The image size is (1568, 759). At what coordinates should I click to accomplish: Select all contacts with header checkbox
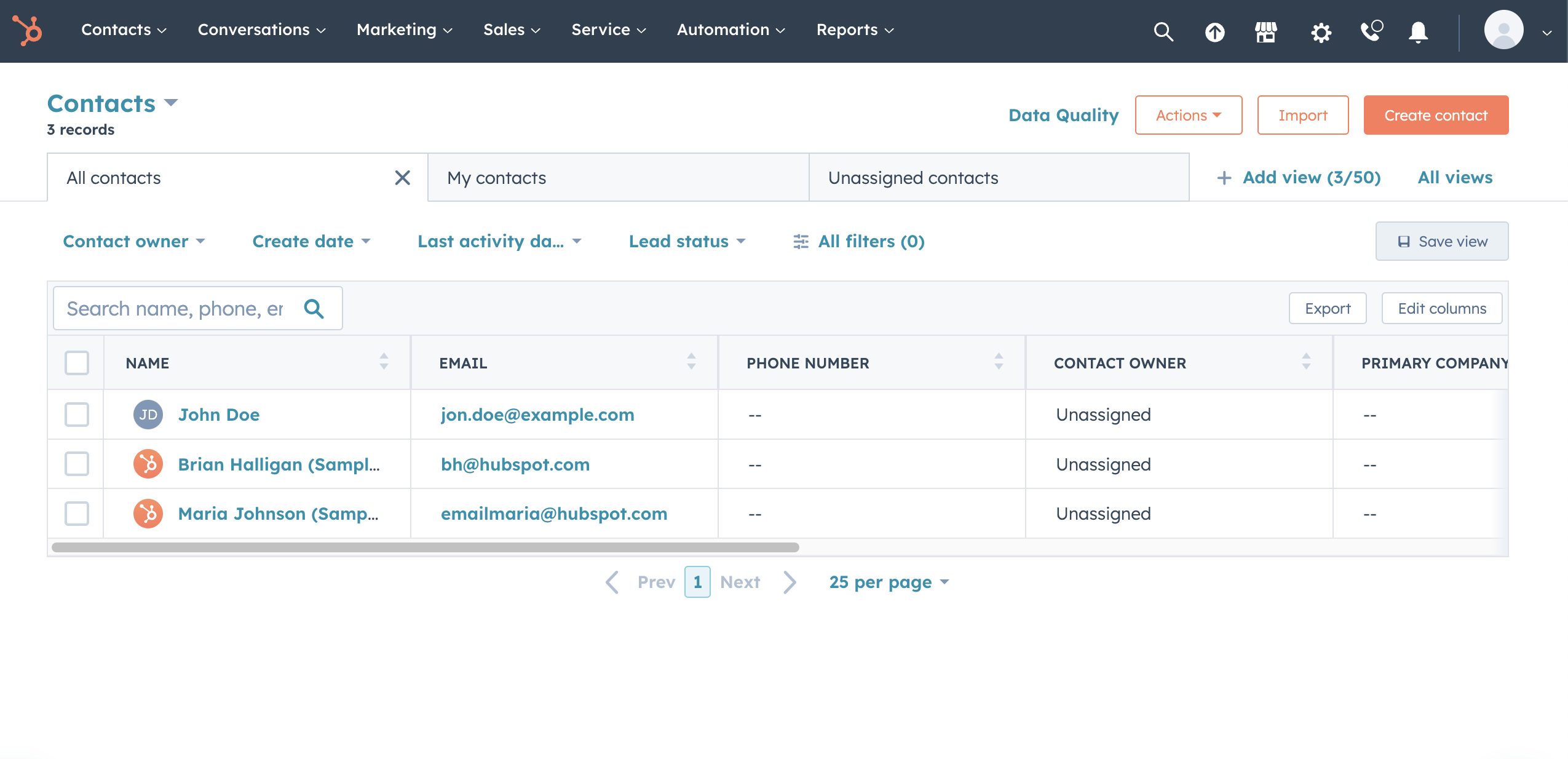pyautogui.click(x=77, y=363)
